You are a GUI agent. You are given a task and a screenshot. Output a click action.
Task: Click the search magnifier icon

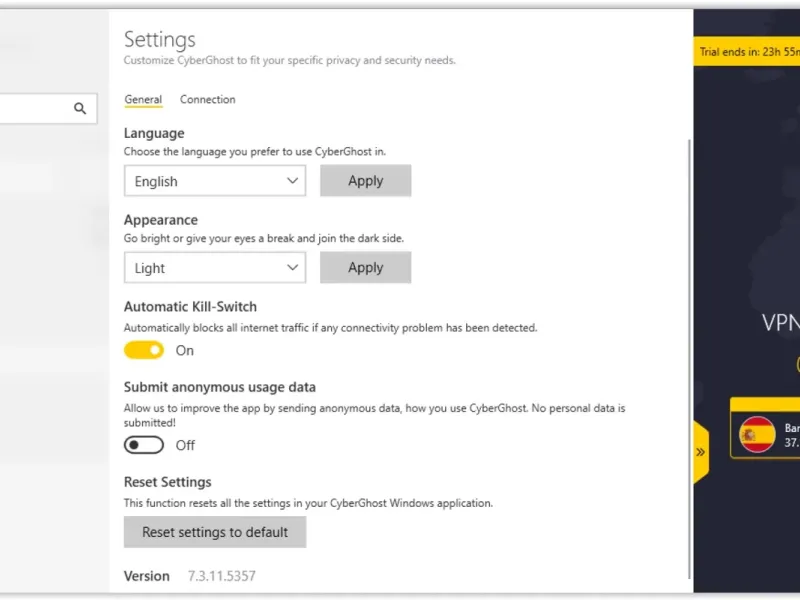pyautogui.click(x=80, y=108)
